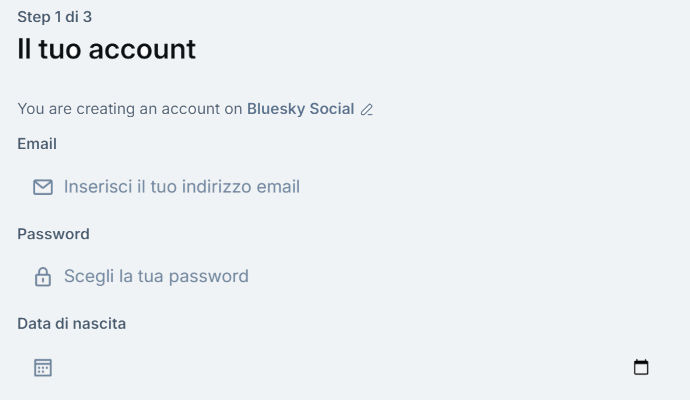Click the "You are creating an account on" text
The width and height of the screenshot is (690, 400).
coord(130,109)
